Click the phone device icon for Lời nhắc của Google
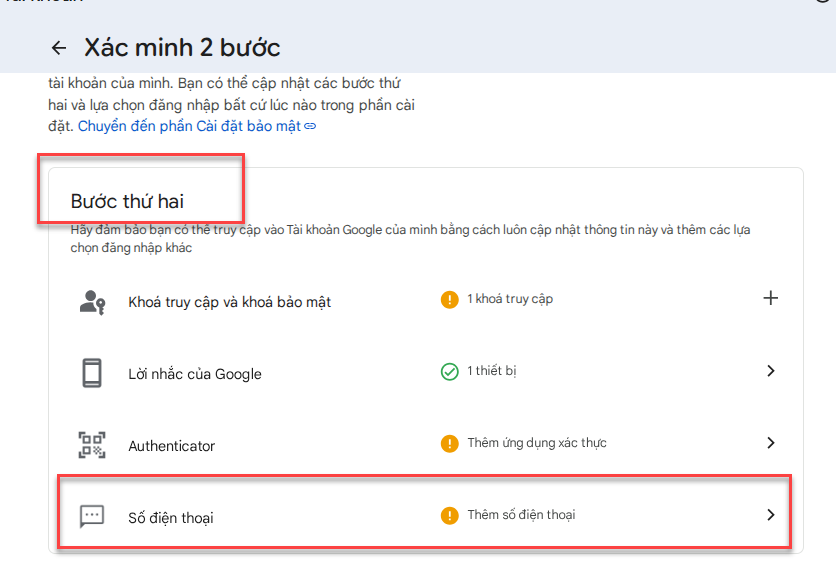 click(x=92, y=373)
